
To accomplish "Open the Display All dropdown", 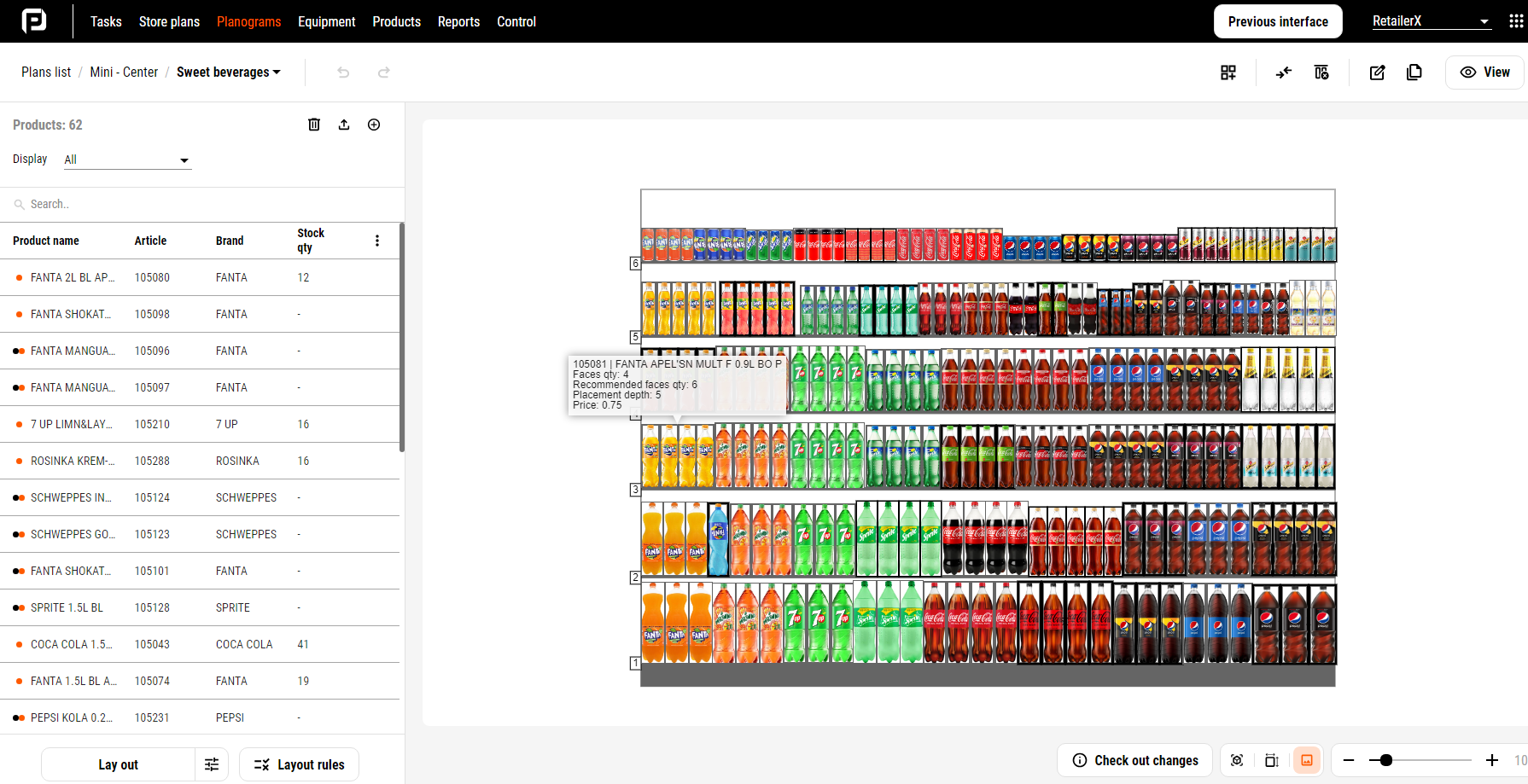I will 127,160.
